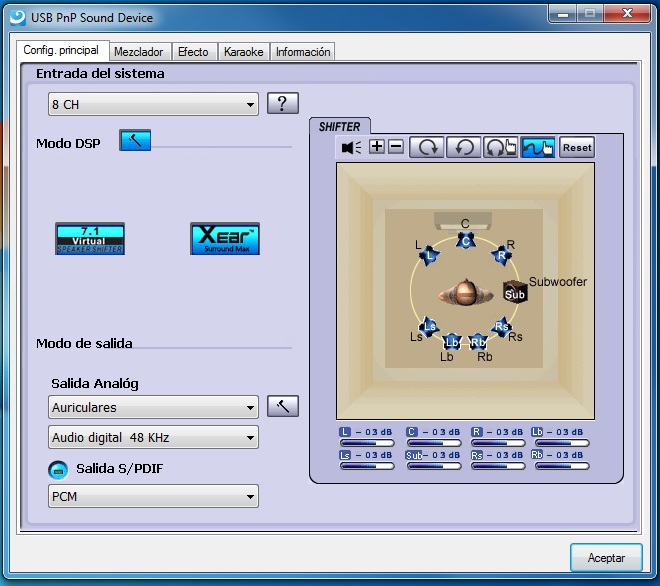This screenshot has height=586, width=660.
Task: Select the left L speaker icon
Action: (429, 255)
